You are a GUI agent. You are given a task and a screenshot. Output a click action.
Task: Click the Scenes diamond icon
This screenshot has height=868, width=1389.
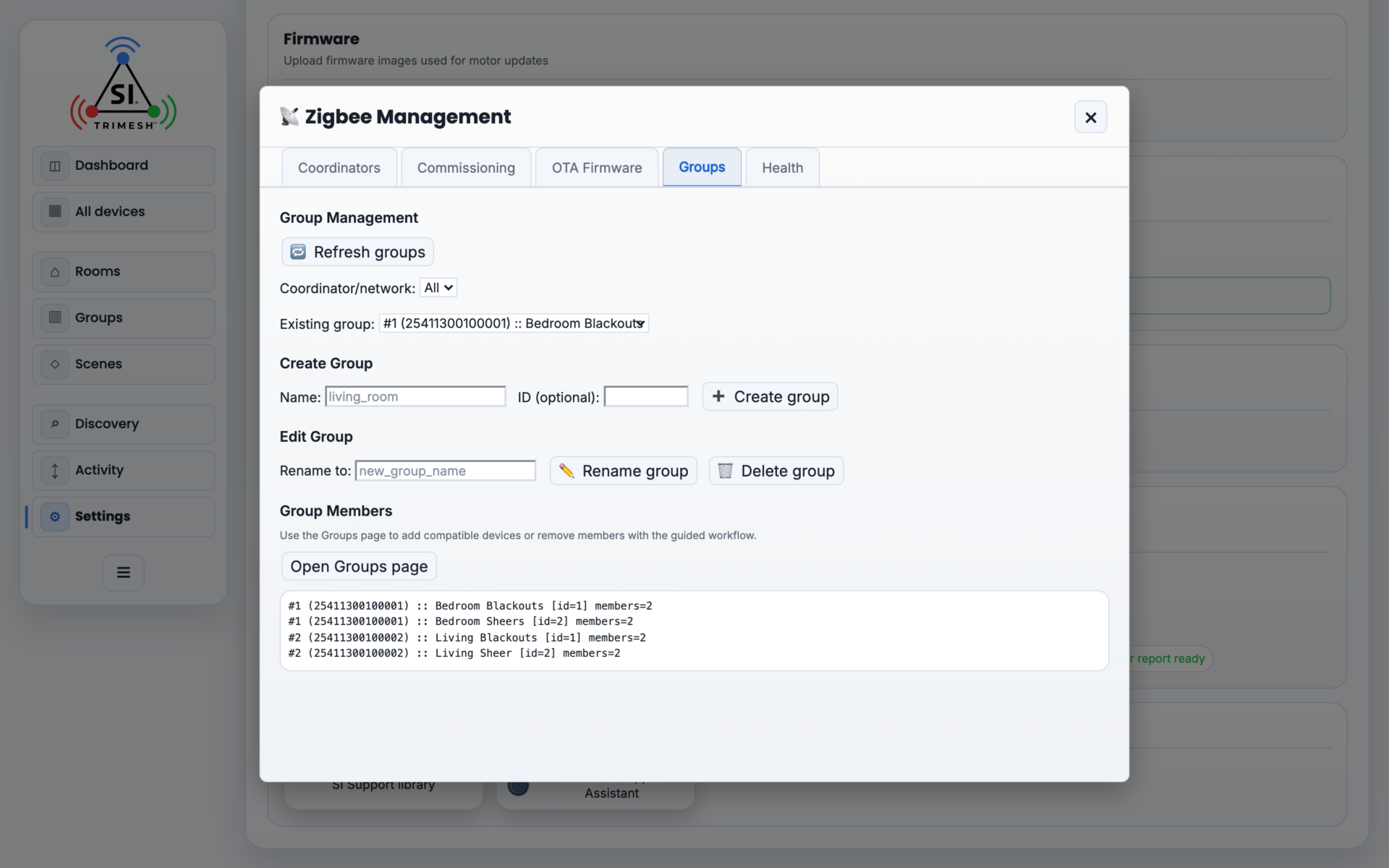pos(55,364)
